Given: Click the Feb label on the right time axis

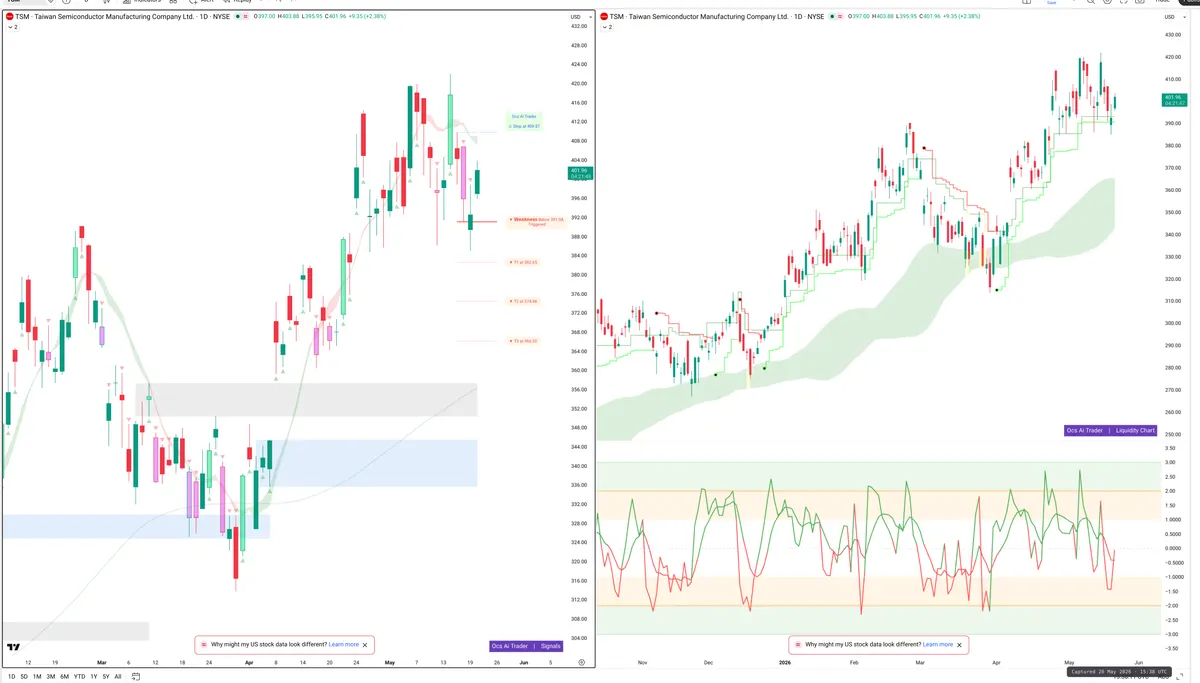Looking at the screenshot, I should tap(853, 663).
